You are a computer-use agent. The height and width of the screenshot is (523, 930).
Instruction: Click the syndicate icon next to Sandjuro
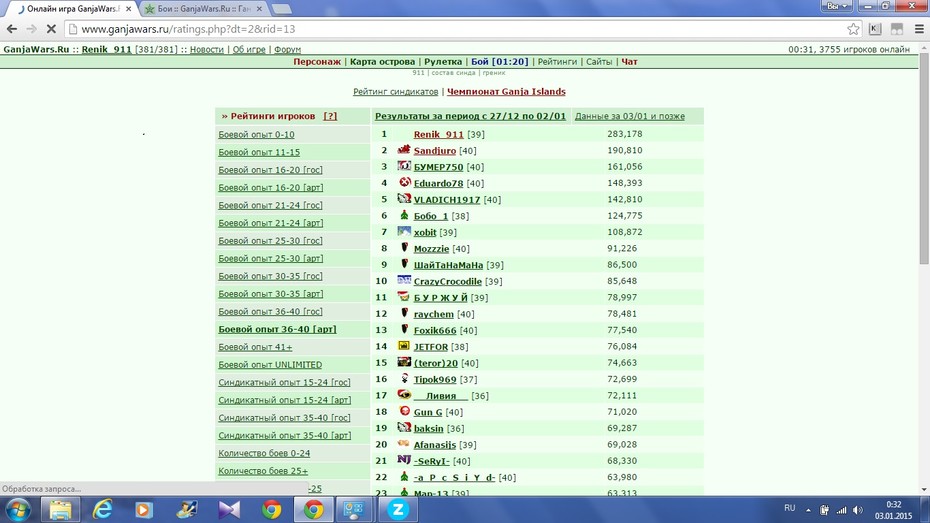pos(404,149)
